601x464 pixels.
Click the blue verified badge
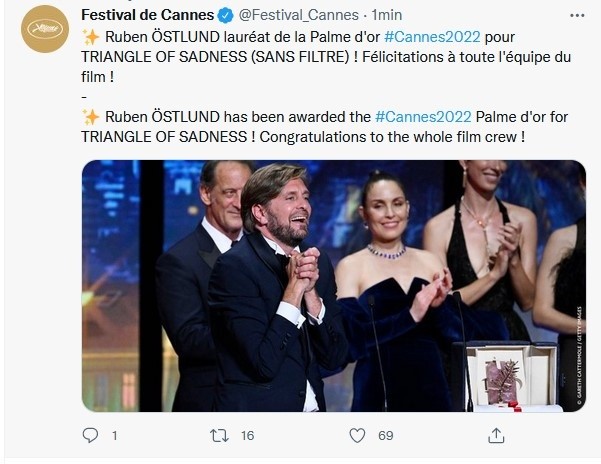[x=224, y=15]
